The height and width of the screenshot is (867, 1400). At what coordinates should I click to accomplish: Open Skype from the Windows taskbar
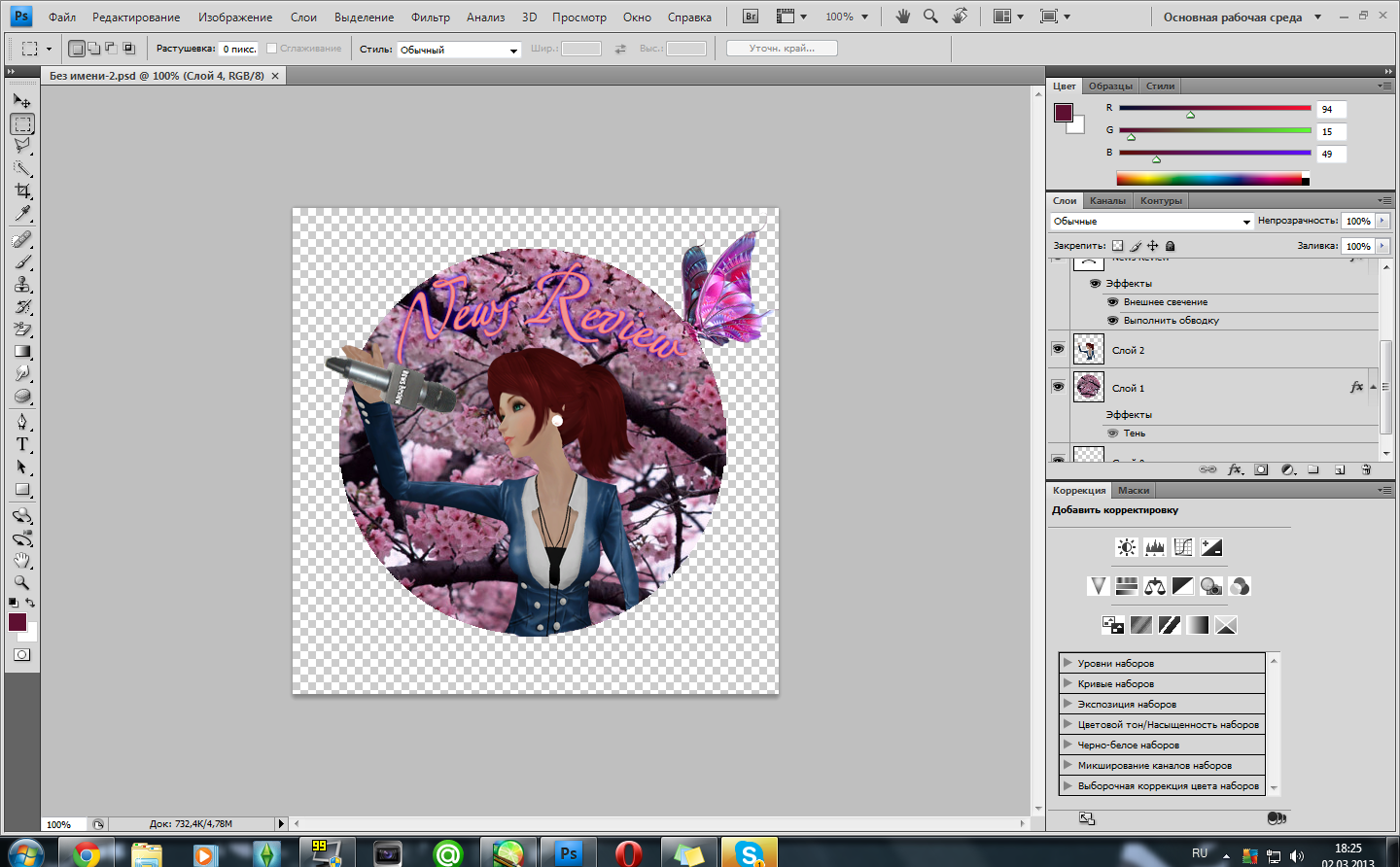[749, 853]
